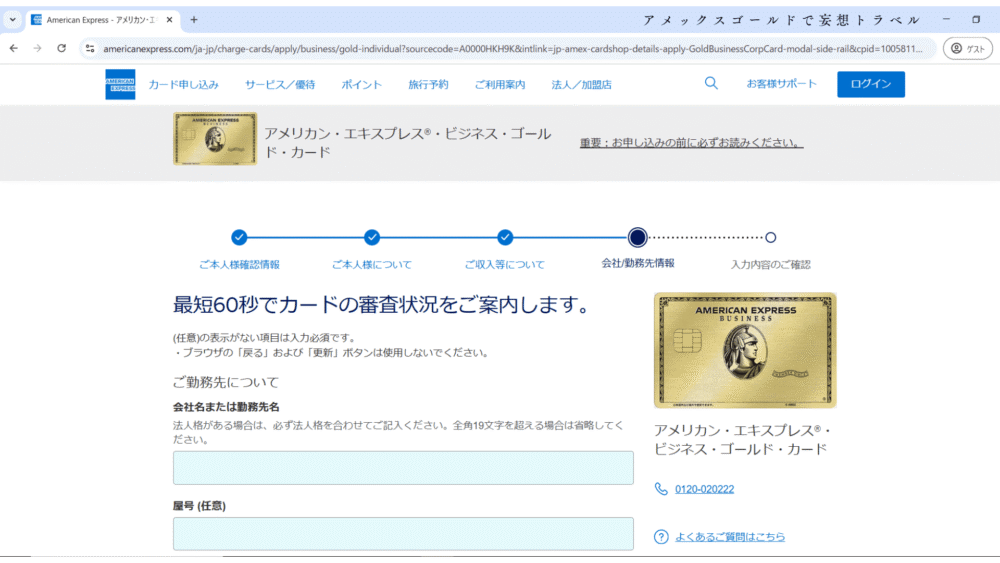Screen dimensions: 1000x563
Task: Click the browser address bar URL
Action: [x=512, y=48]
